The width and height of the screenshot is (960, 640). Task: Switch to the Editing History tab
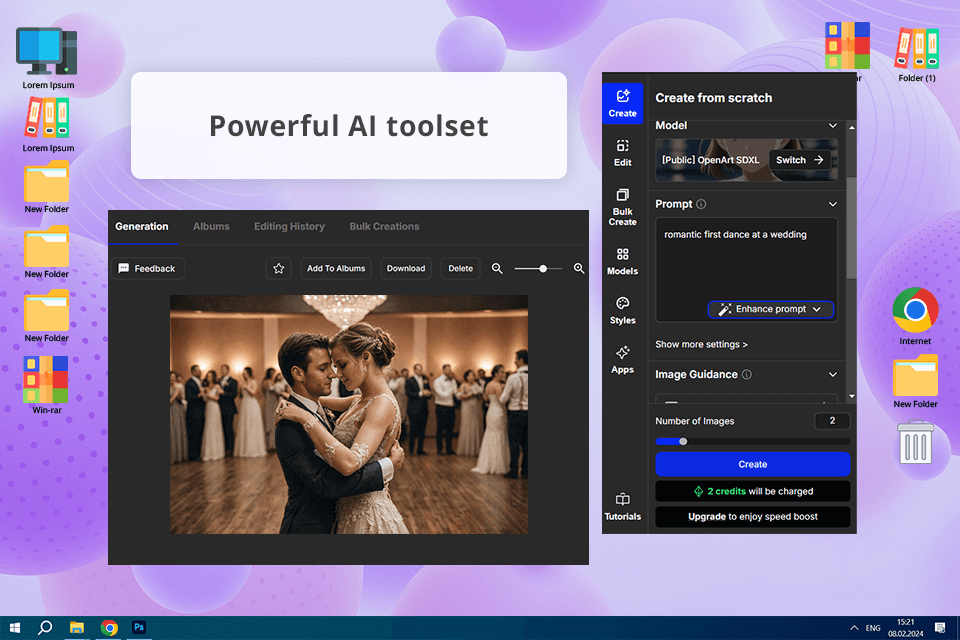tap(289, 227)
